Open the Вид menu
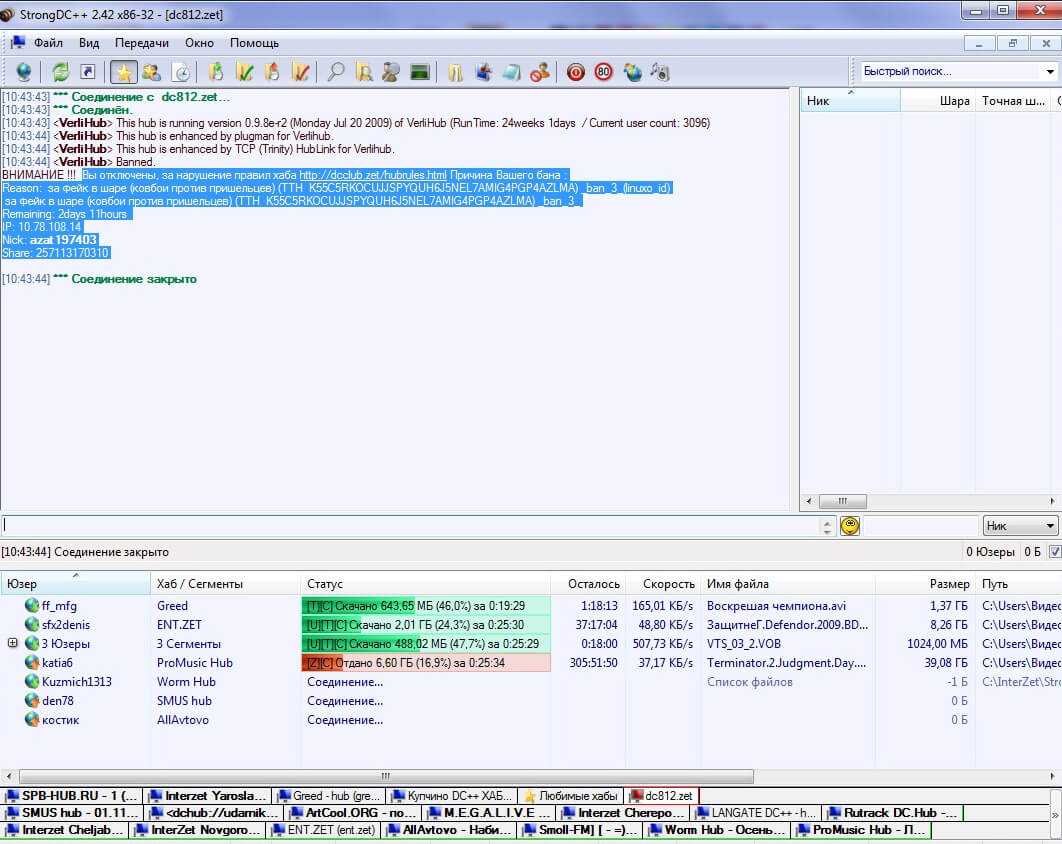Image resolution: width=1062 pixels, height=844 pixels. (89, 43)
